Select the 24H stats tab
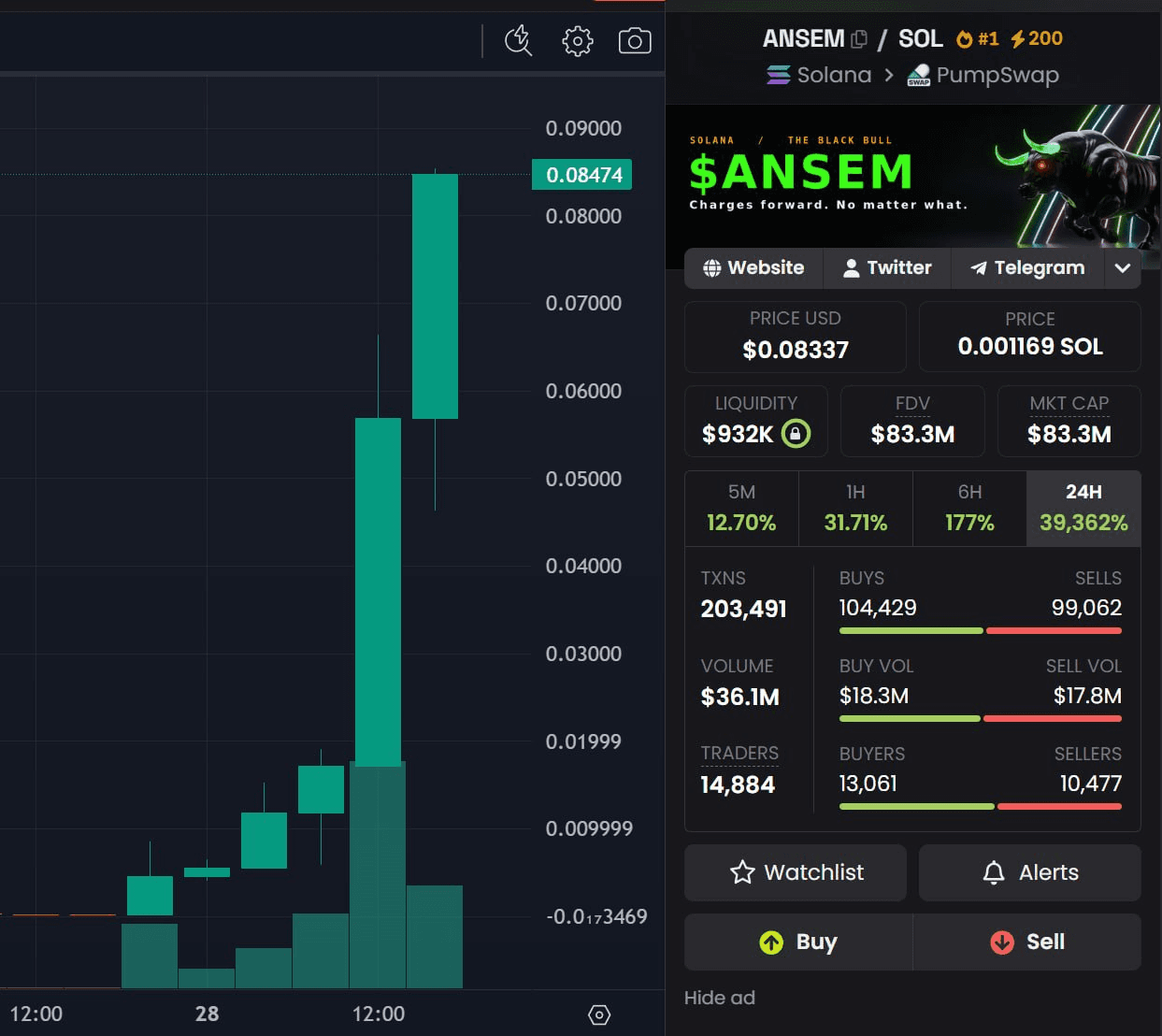 point(1083,509)
